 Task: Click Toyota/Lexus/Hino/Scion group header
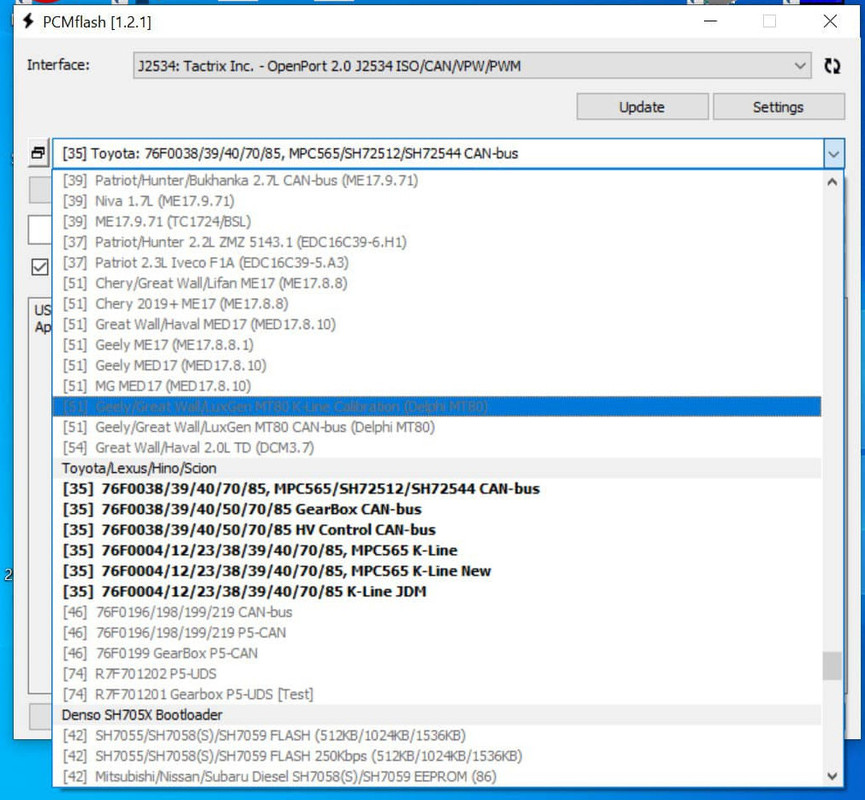tap(436, 468)
